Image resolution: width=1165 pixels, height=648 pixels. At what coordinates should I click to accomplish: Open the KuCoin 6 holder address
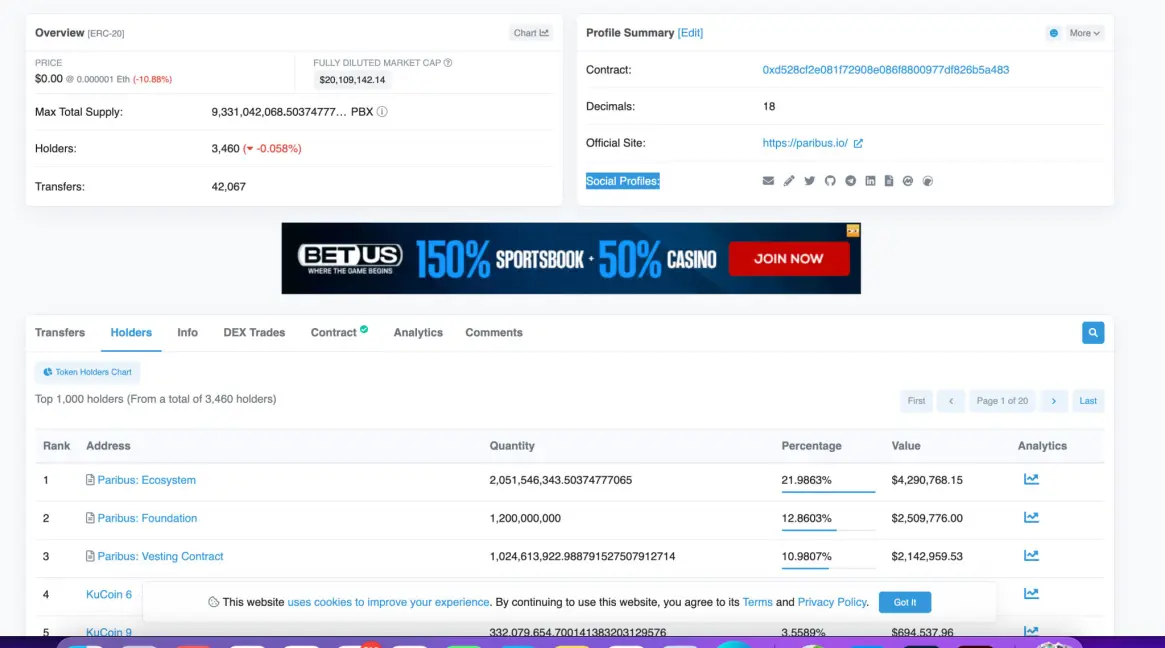tap(108, 594)
